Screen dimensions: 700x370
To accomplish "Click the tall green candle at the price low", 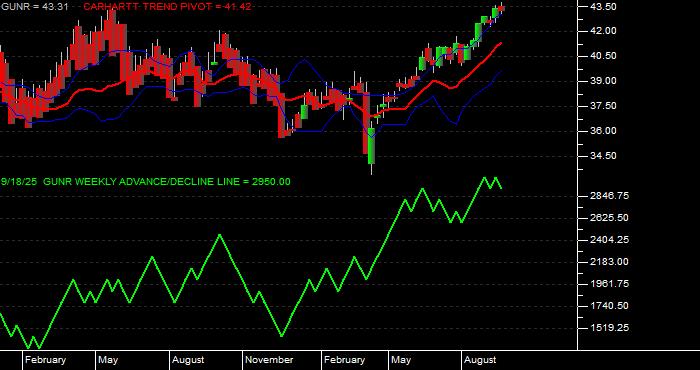I will (x=371, y=146).
